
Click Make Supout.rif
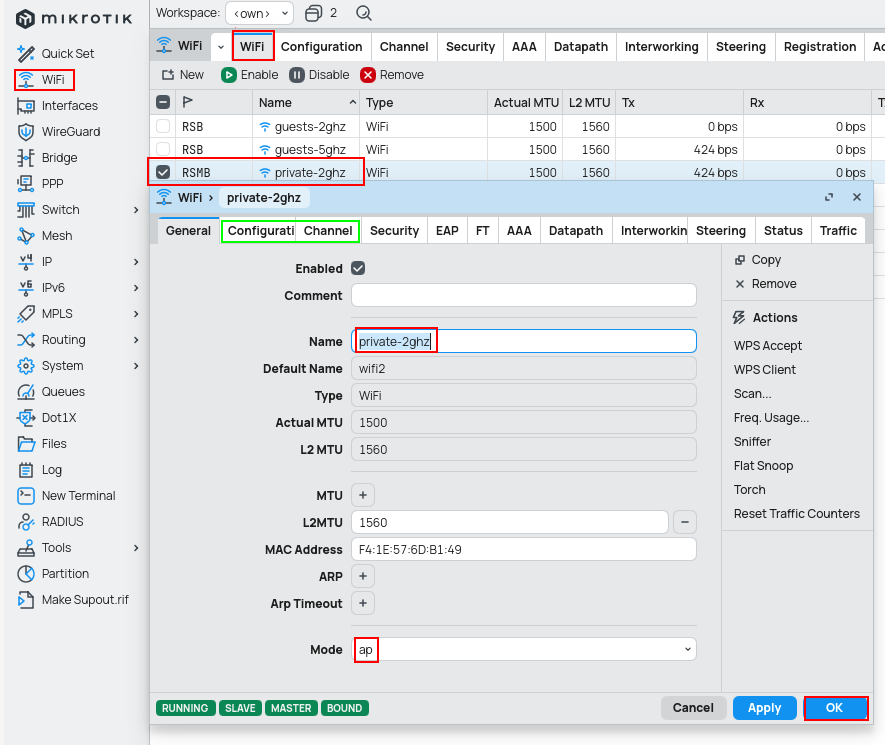(x=73, y=599)
